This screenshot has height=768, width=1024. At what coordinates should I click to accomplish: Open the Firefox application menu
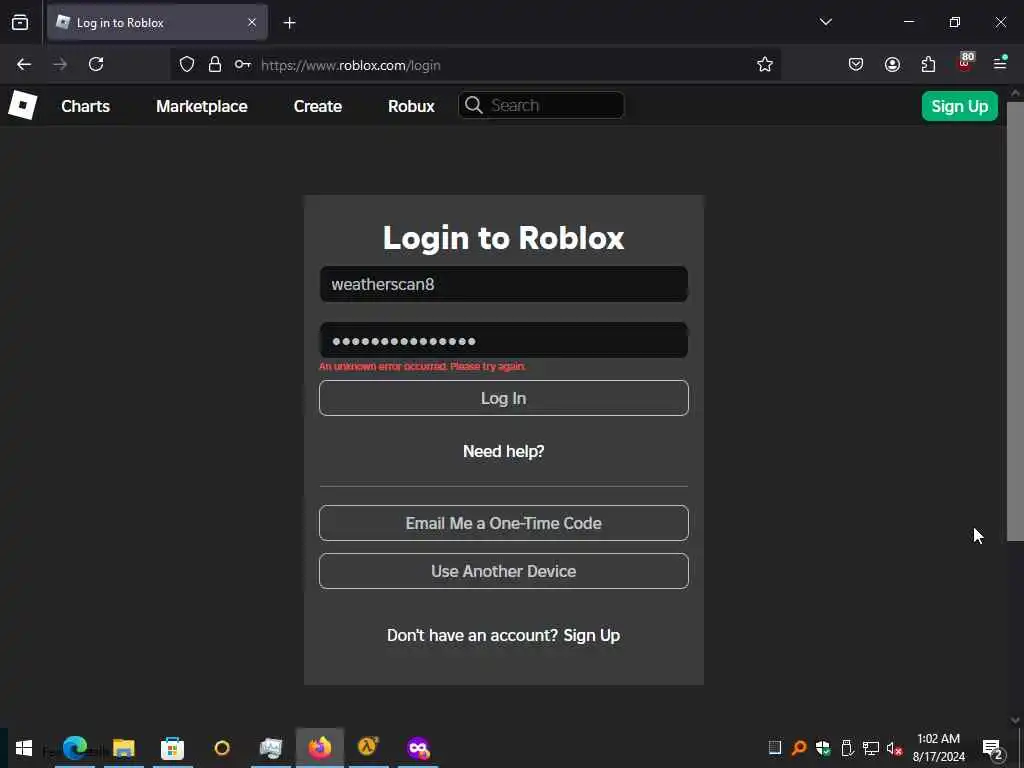(x=1000, y=63)
